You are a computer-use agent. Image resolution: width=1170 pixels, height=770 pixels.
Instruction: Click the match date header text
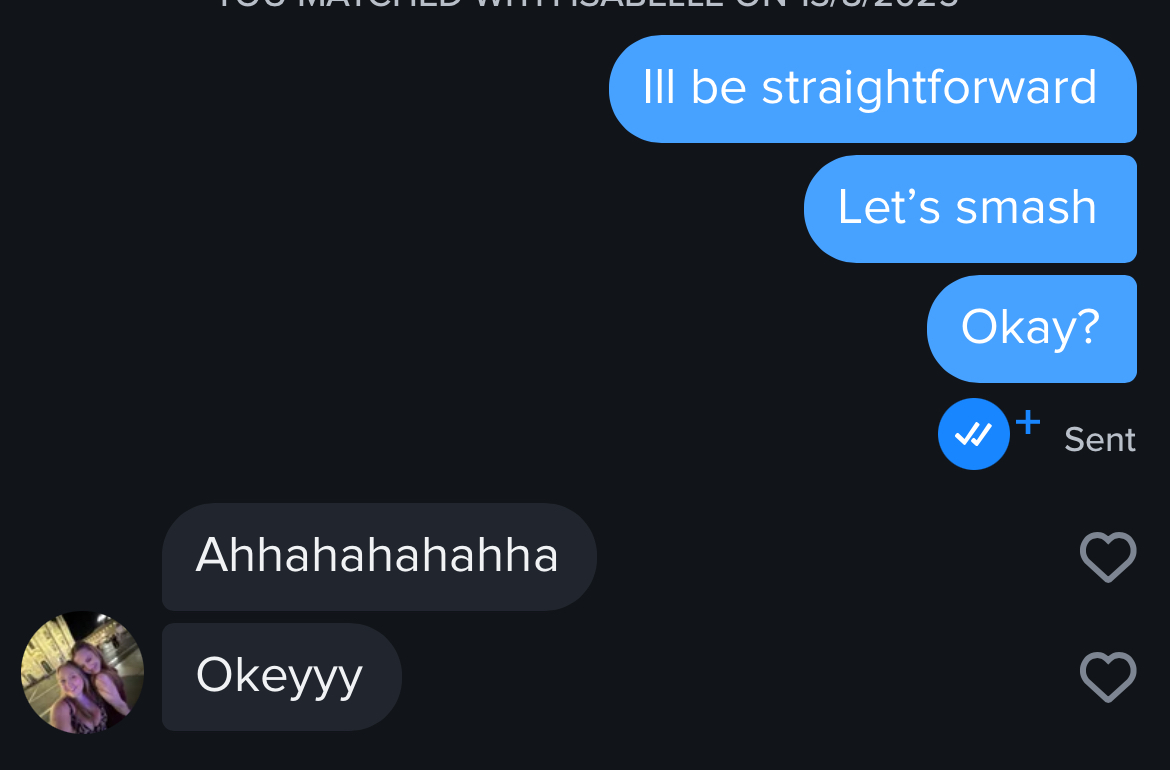pos(587,4)
